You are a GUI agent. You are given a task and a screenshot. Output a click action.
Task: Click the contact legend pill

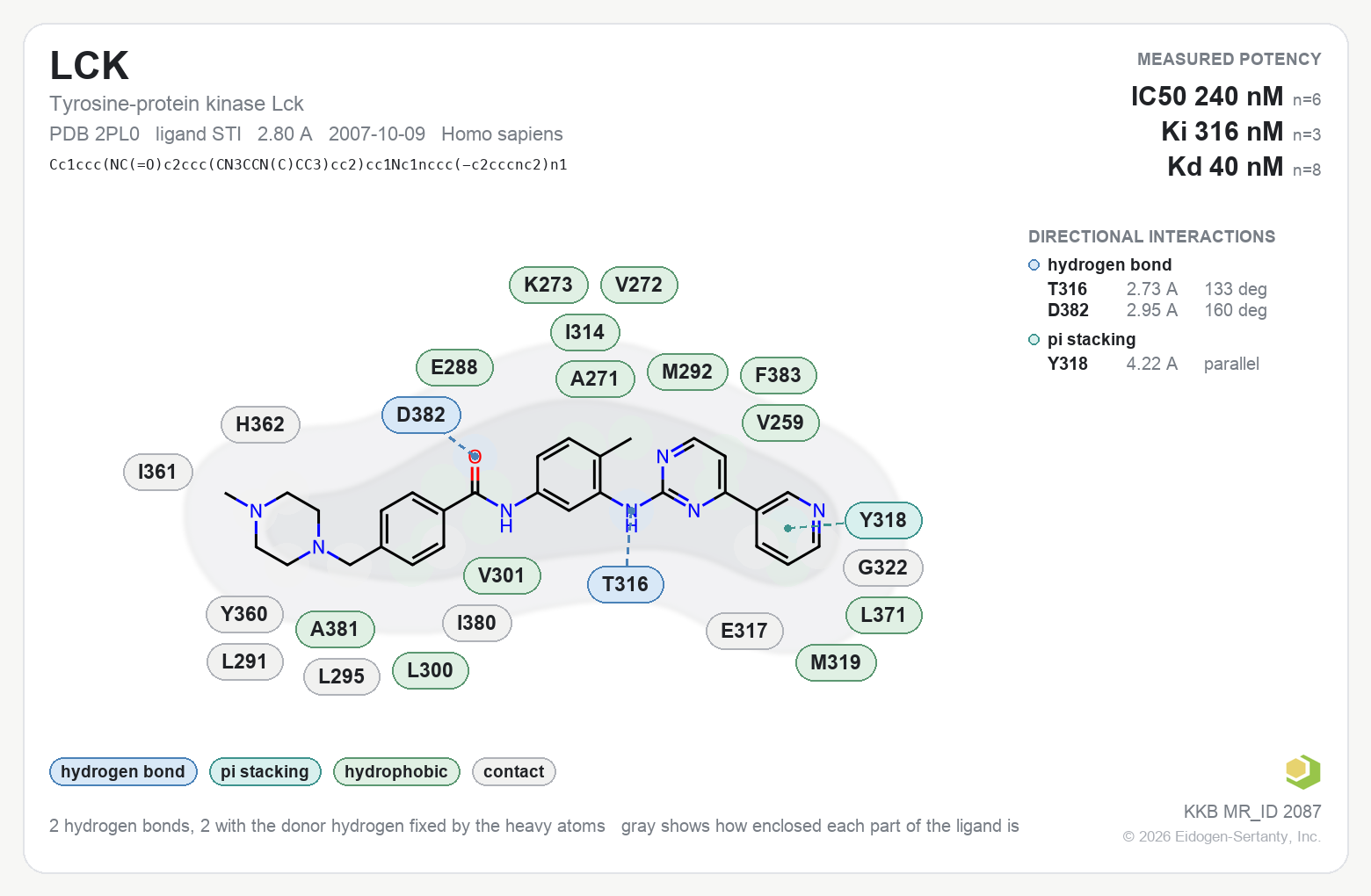[514, 771]
